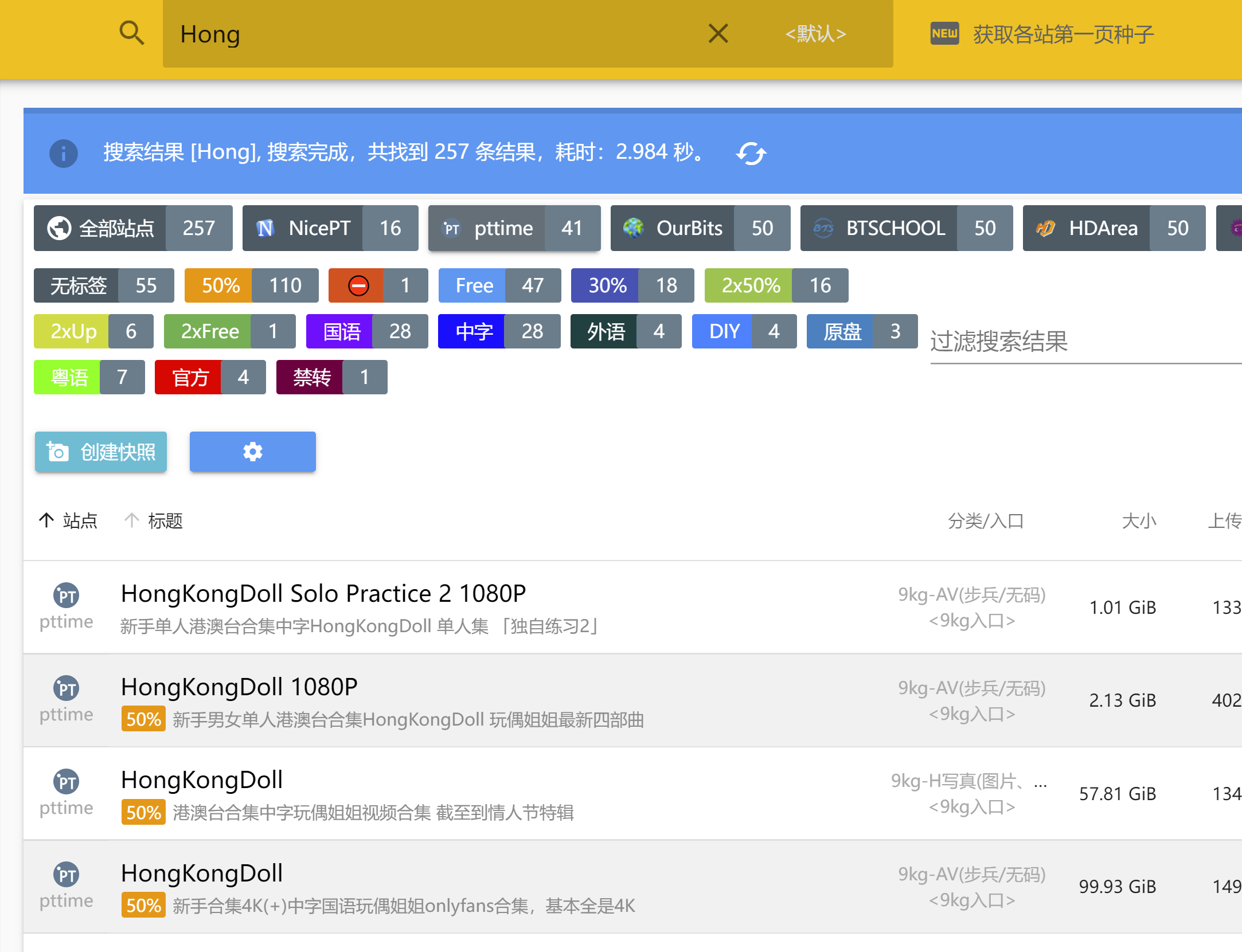Image resolution: width=1242 pixels, height=952 pixels.
Task: Click the search magnifier icon
Action: [131, 33]
